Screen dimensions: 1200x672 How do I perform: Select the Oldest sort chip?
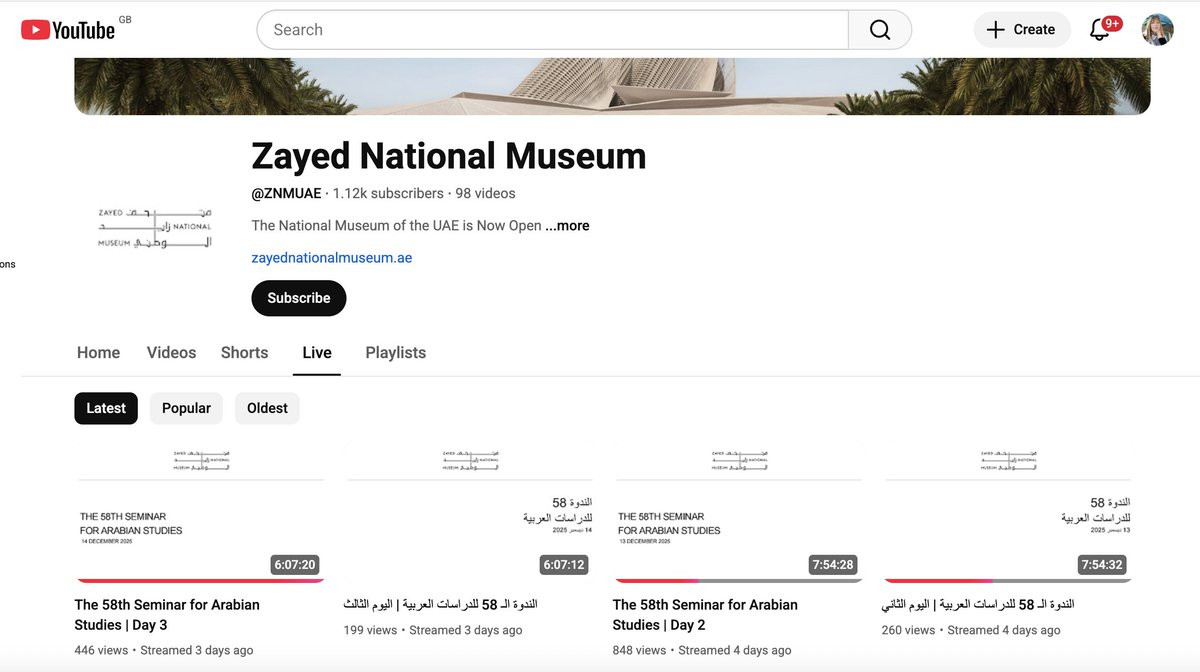(267, 408)
